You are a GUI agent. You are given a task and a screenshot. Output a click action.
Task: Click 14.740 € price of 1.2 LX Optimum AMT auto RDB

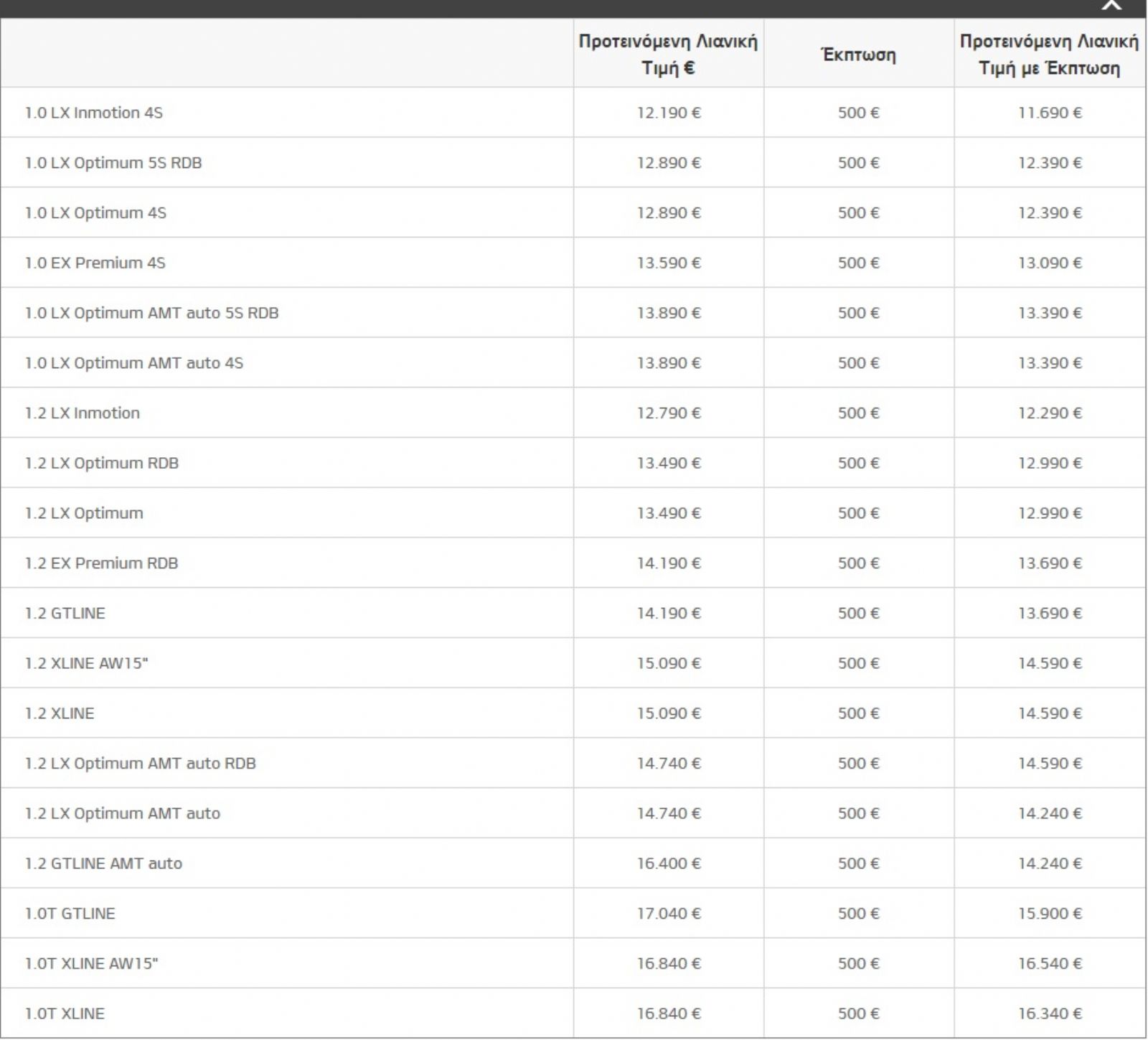[669, 763]
